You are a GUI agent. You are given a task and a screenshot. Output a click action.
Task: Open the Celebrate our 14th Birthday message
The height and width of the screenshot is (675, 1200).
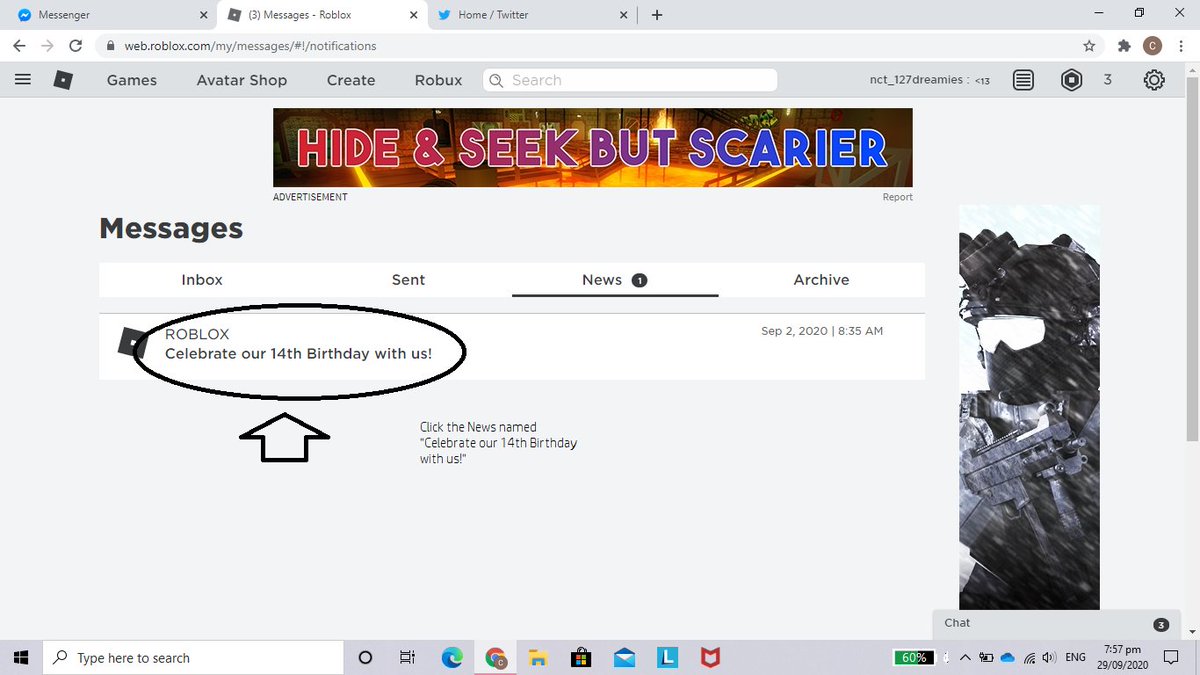point(512,347)
